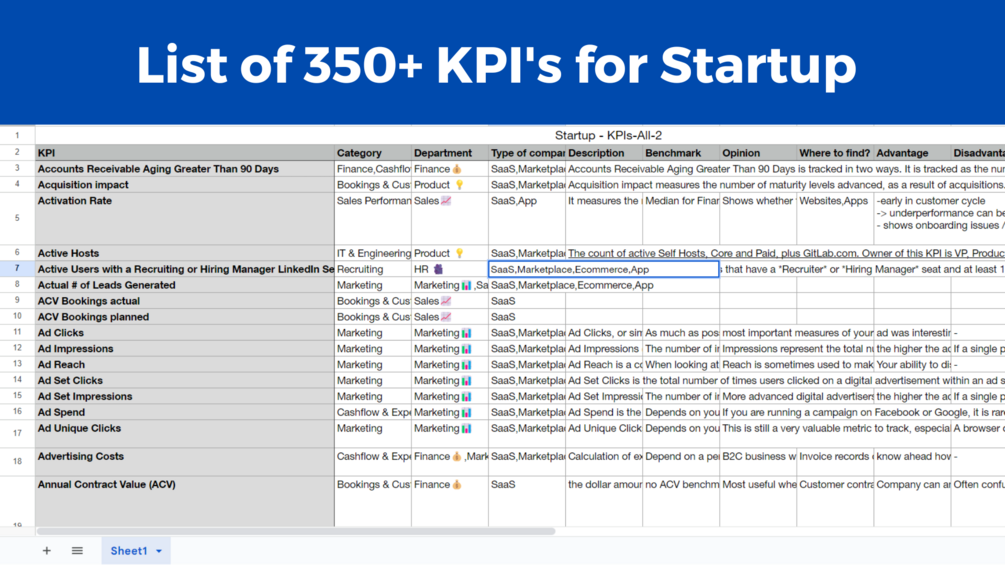This screenshot has width=1005, height=565.
Task: Open the all sheets list icon
Action: [78, 550]
